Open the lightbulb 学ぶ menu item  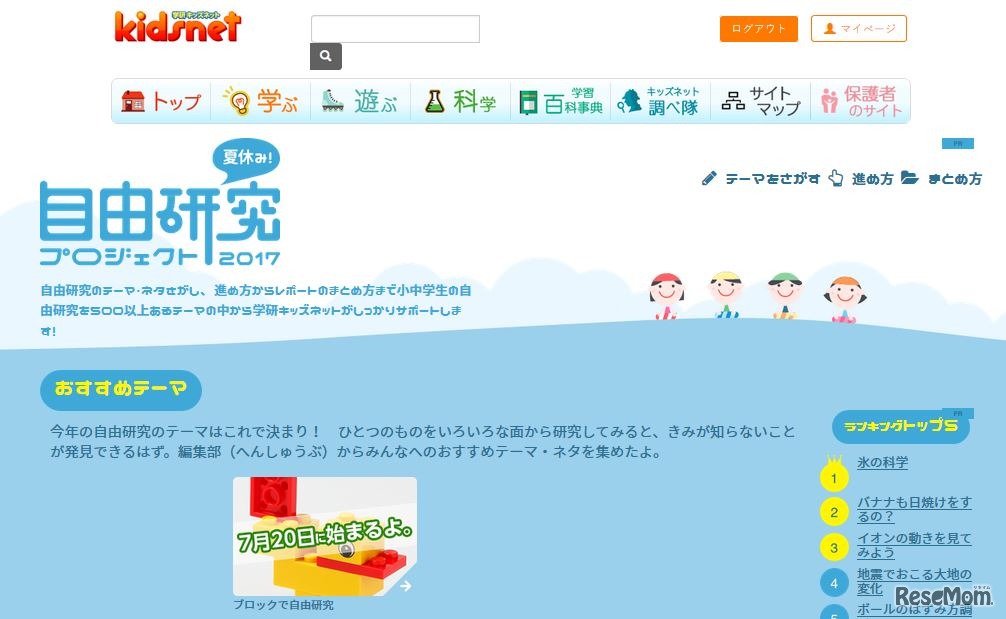[x=260, y=101]
